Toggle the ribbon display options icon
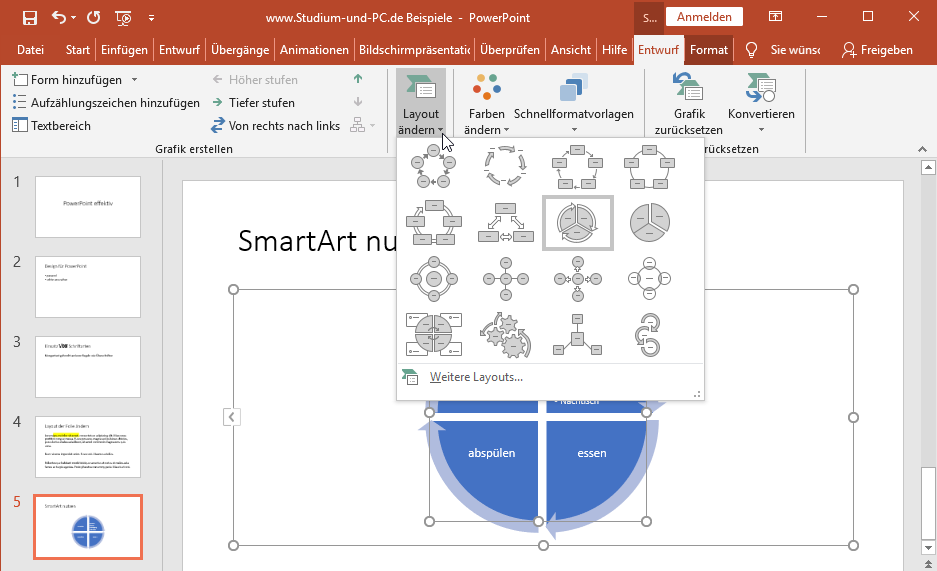Viewport: 937px width, 571px height. pos(775,17)
